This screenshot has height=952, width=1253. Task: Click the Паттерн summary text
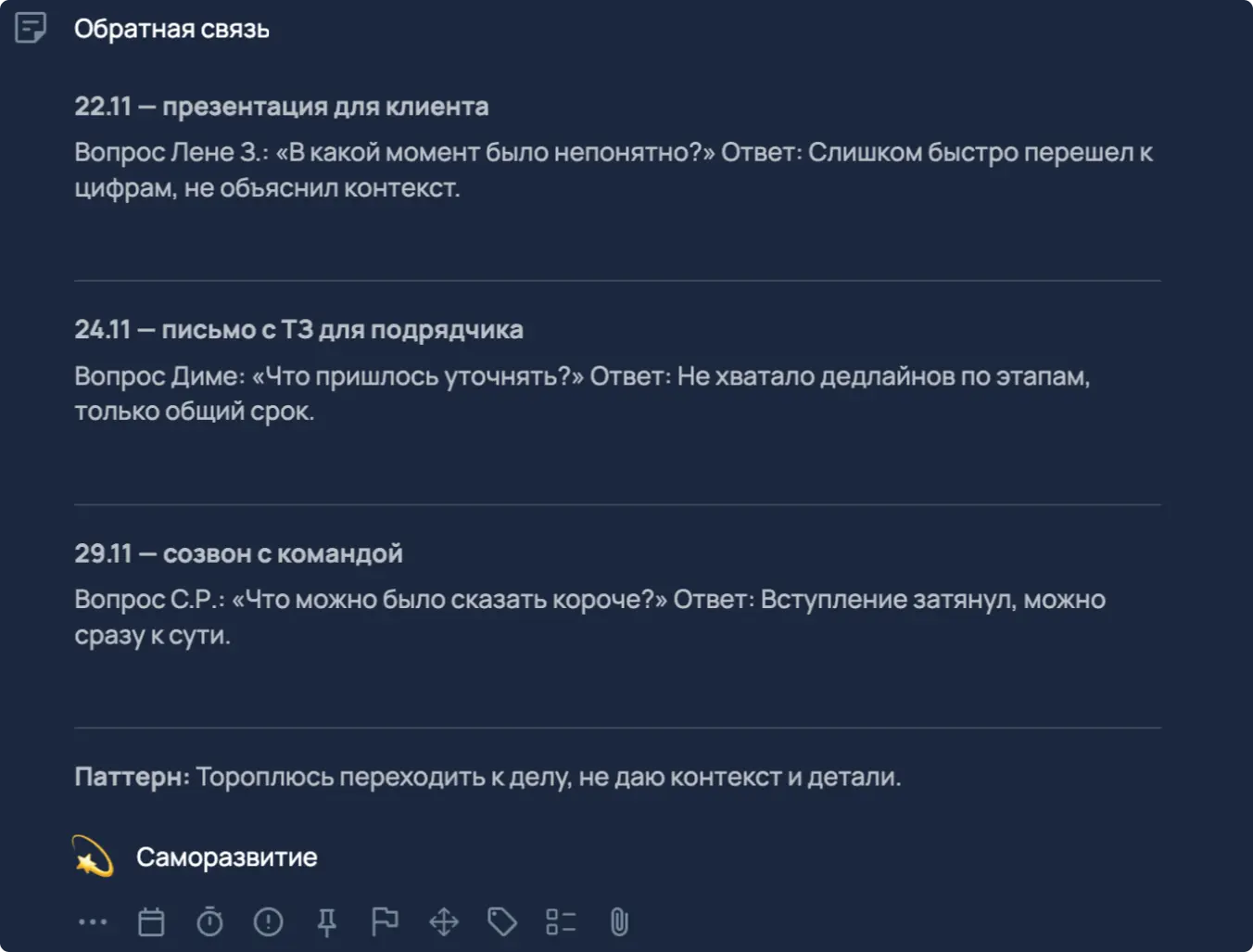(x=489, y=777)
